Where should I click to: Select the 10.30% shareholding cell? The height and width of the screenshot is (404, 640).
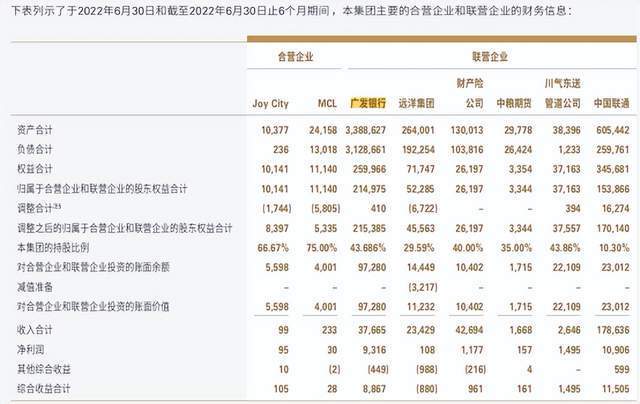(x=614, y=248)
